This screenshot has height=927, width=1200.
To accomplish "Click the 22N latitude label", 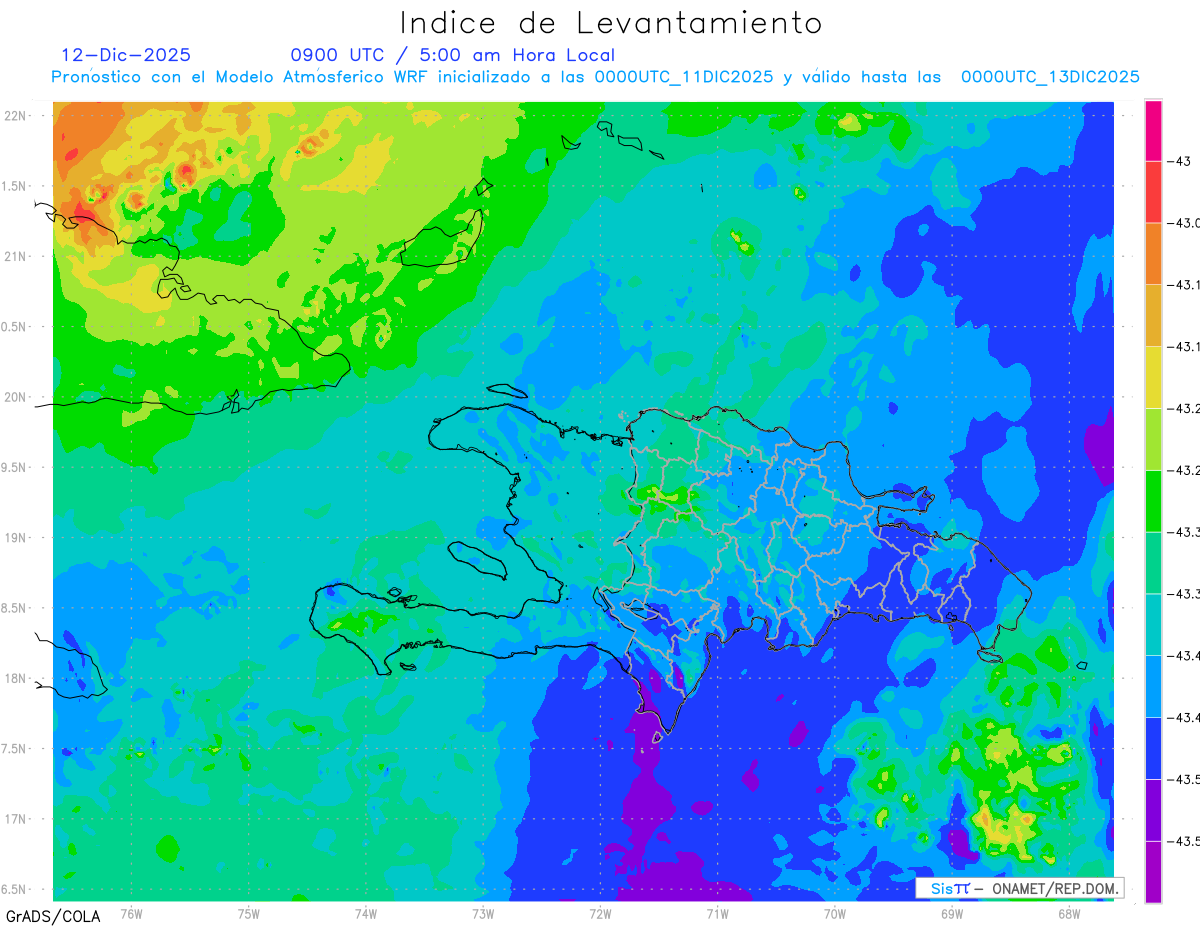I will (15, 116).
